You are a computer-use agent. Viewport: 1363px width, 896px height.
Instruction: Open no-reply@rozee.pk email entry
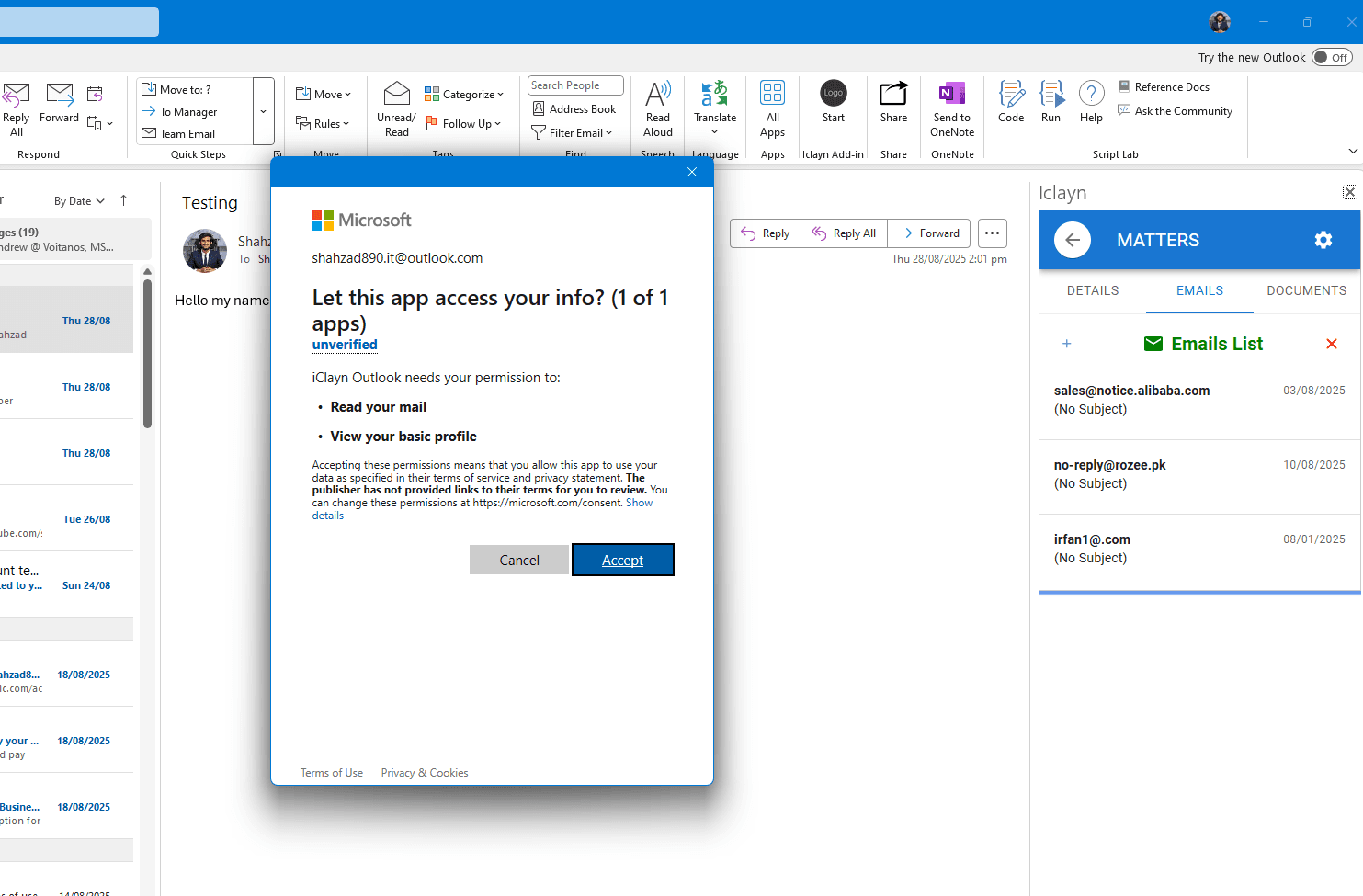[x=1199, y=475]
